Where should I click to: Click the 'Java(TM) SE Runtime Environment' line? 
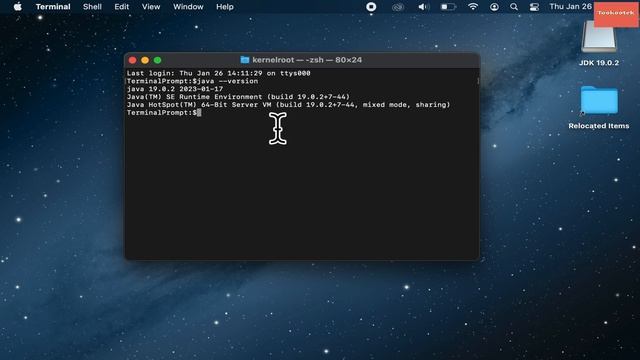point(238,97)
